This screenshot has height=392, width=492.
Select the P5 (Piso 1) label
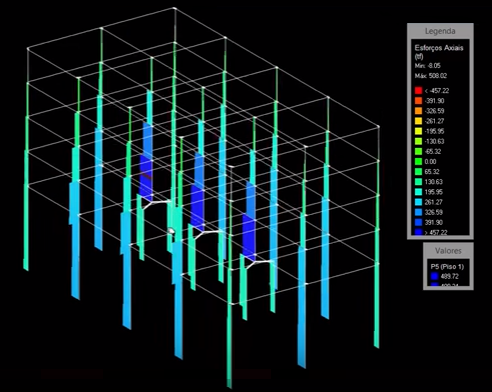[x=447, y=267]
